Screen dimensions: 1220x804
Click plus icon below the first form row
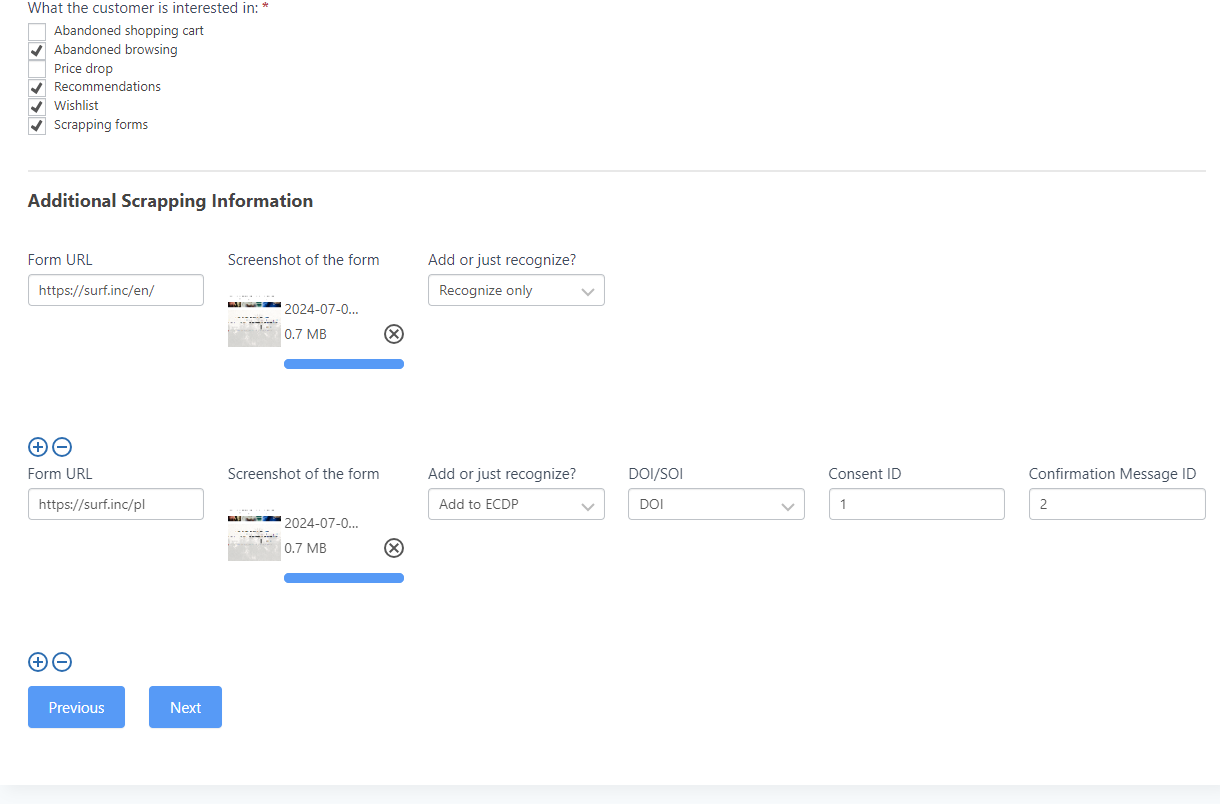click(x=38, y=448)
